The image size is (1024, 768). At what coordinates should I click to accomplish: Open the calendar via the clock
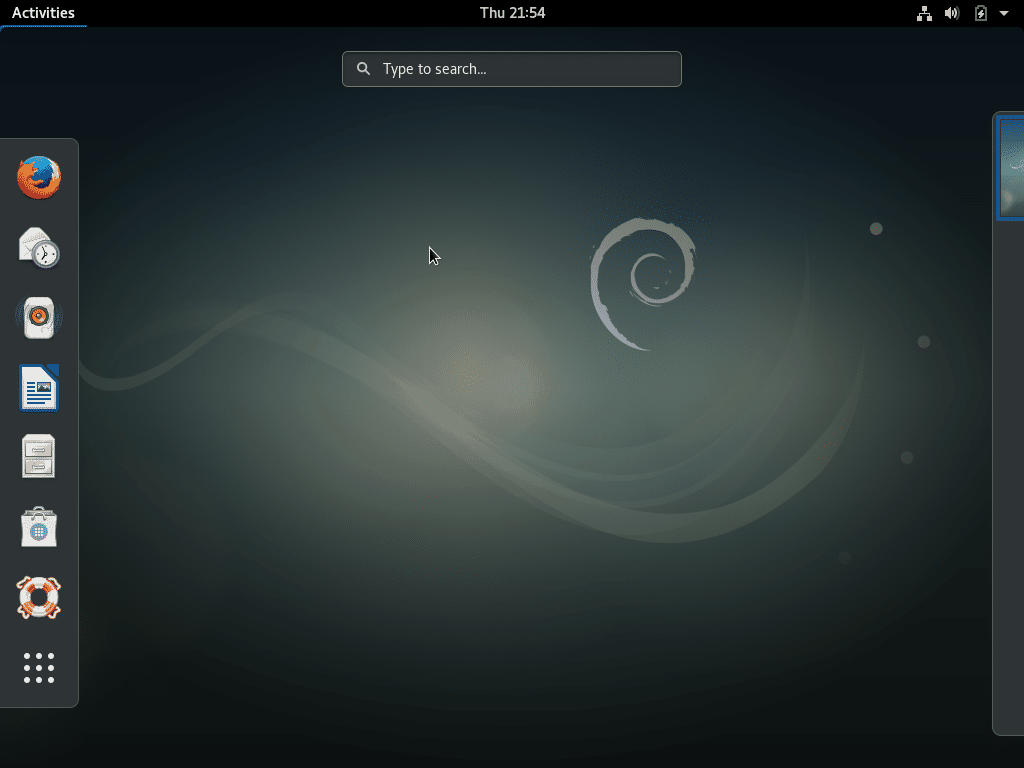(x=512, y=13)
